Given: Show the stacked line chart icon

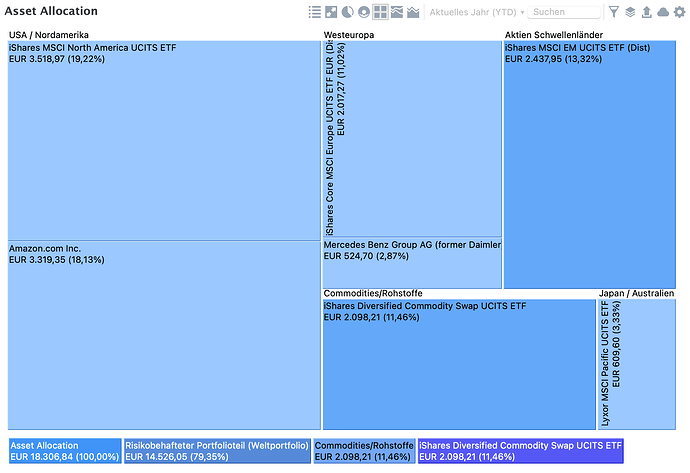Looking at the screenshot, I should (x=413, y=12).
